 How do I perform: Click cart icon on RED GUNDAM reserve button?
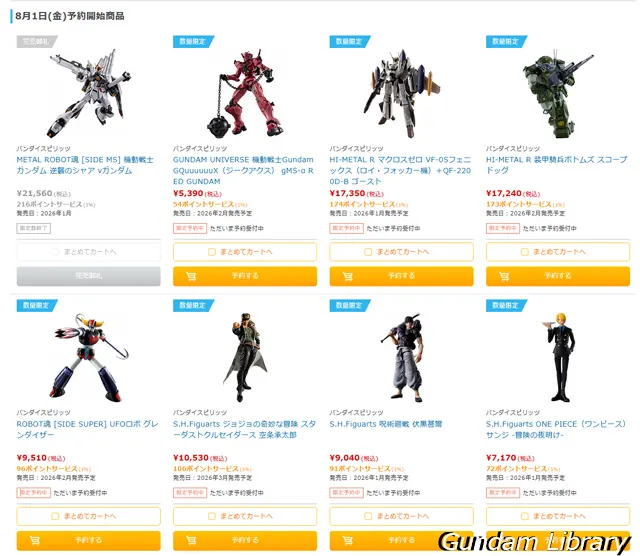191,277
